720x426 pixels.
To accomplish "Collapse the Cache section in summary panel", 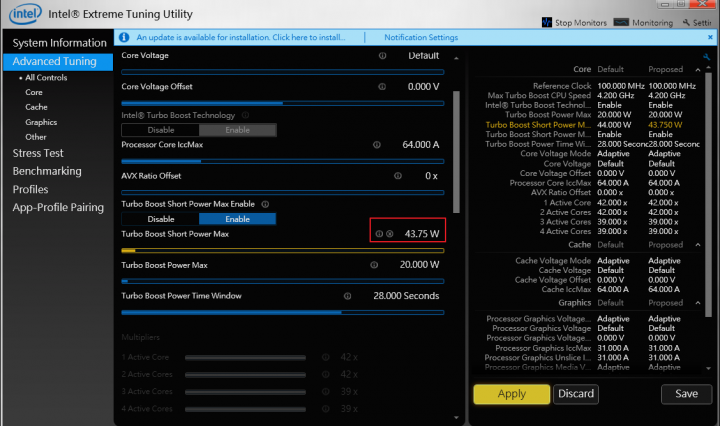I will (x=698, y=245).
